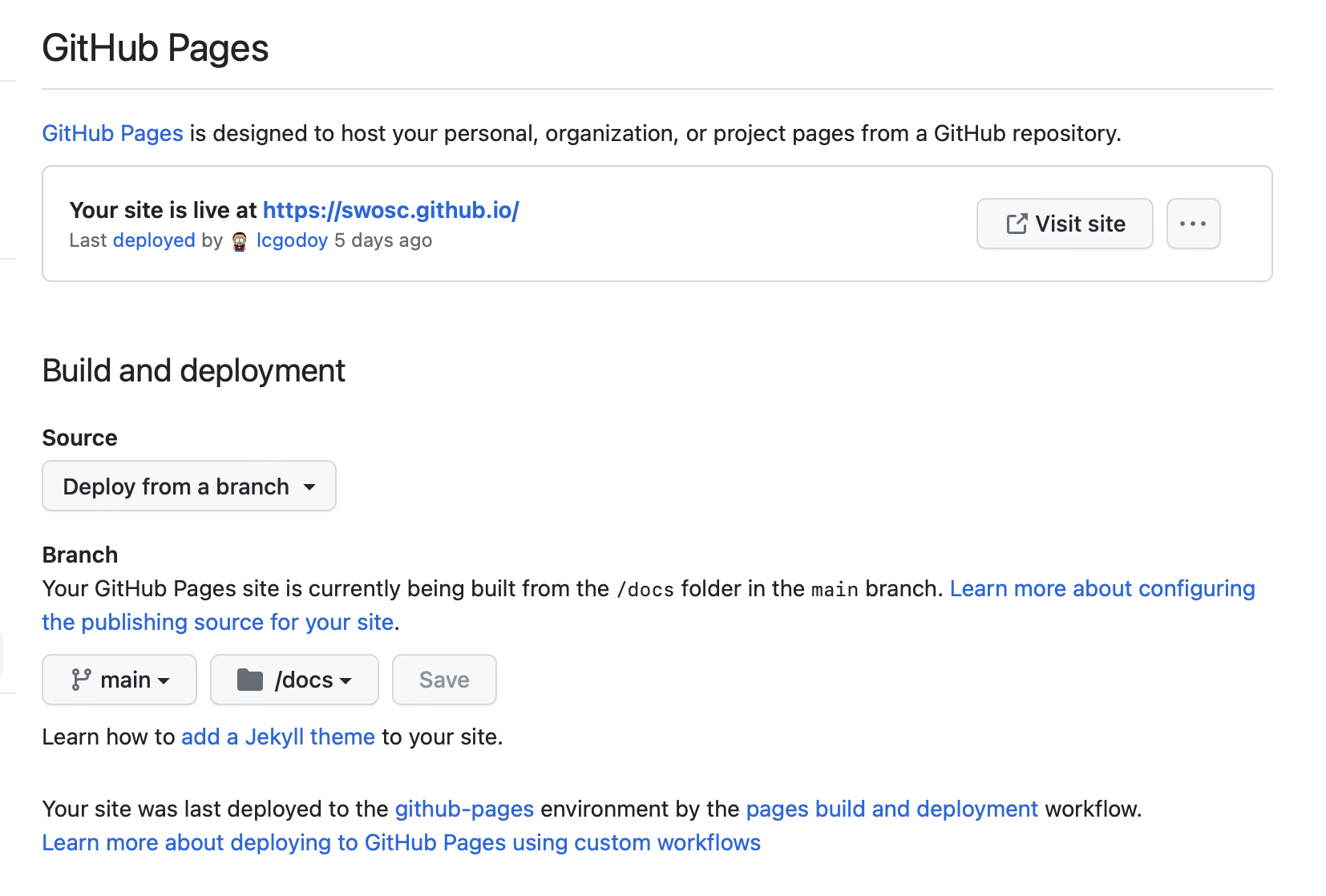Open Learn more about deploying with custom workflows
This screenshot has width=1326, height=896.
[401, 842]
